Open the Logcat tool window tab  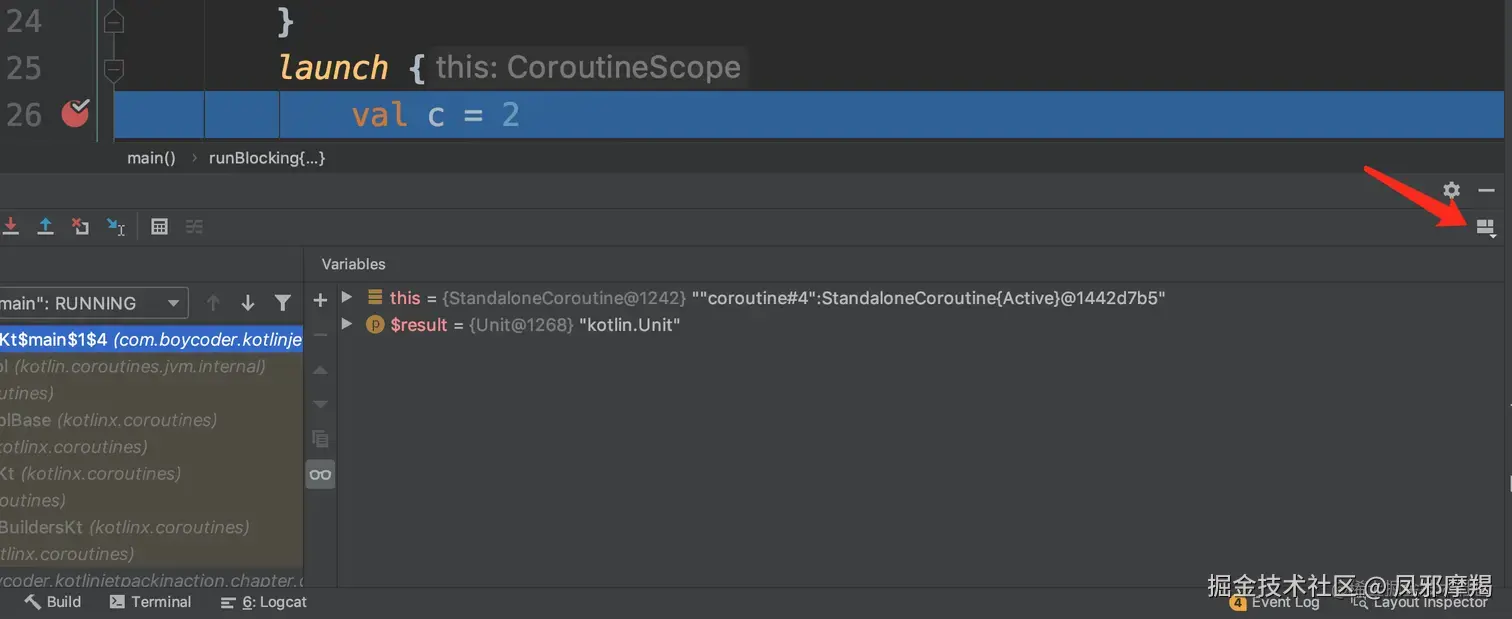click(264, 602)
